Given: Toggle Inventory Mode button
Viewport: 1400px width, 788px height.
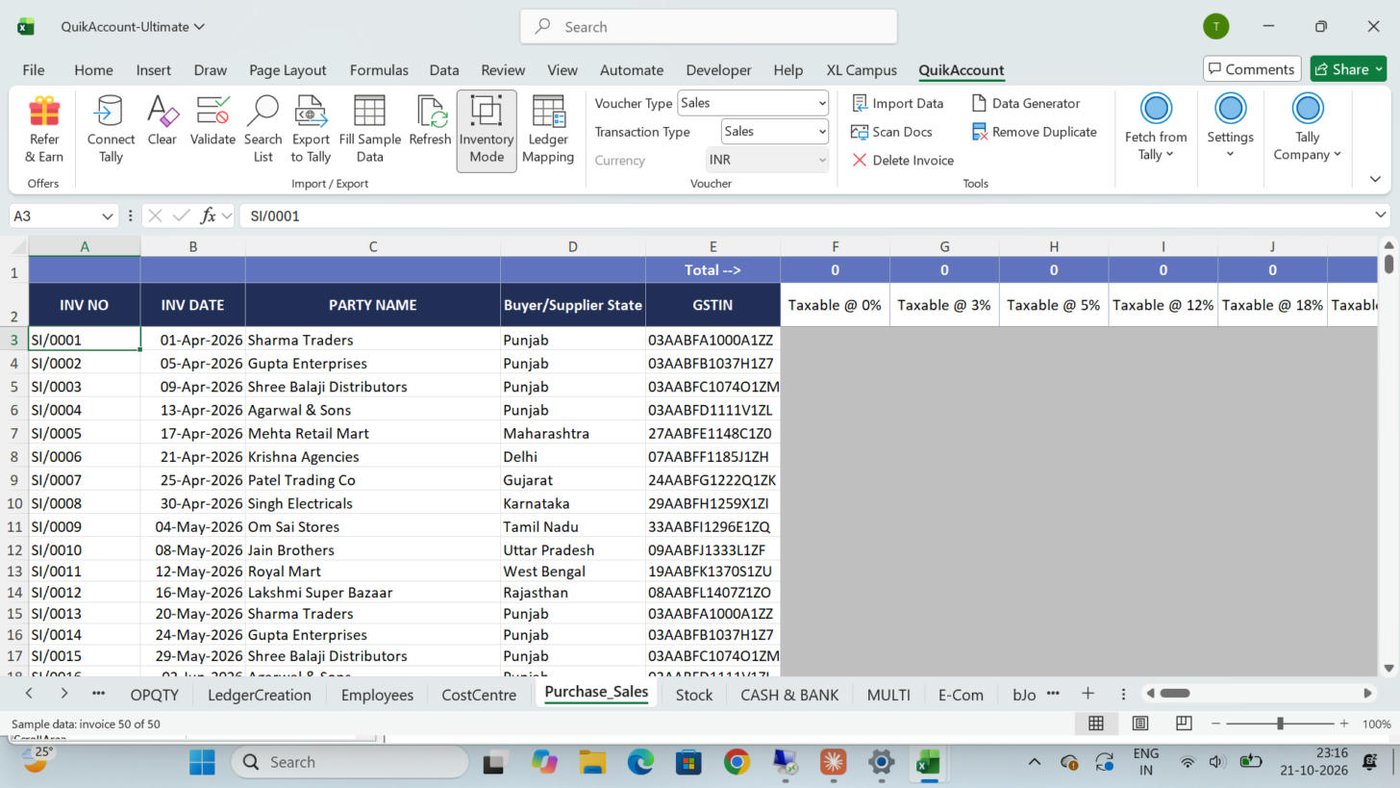Looking at the screenshot, I should (x=487, y=130).
